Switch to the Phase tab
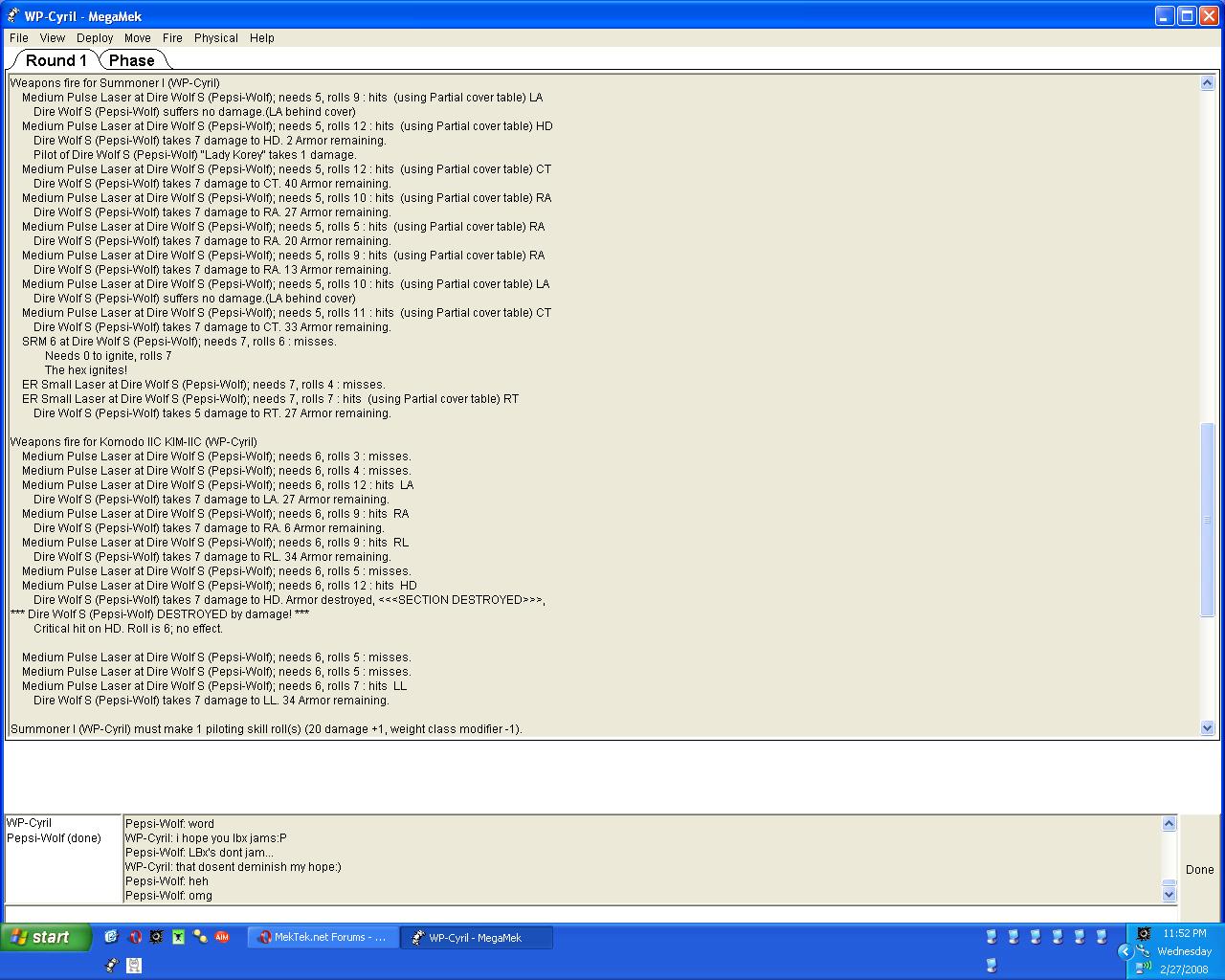The height and width of the screenshot is (980, 1225). tap(132, 60)
